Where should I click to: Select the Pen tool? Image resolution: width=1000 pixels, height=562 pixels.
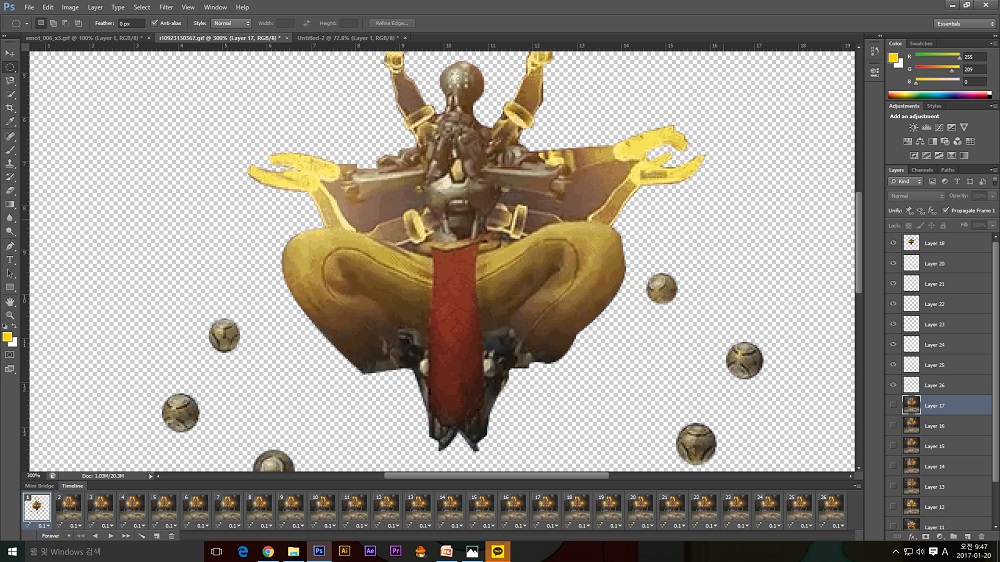pos(10,246)
